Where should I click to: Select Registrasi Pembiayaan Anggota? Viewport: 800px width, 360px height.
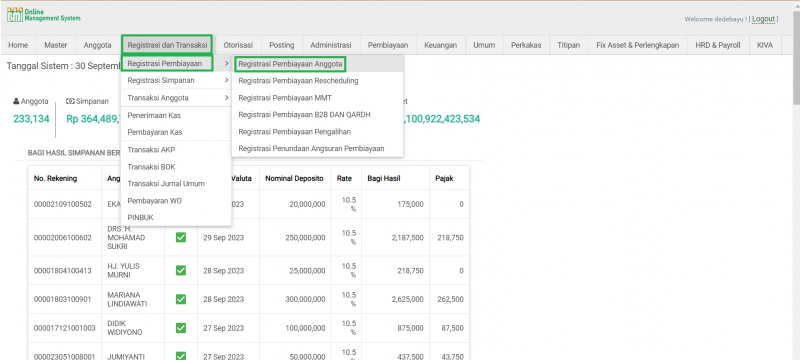coord(290,64)
